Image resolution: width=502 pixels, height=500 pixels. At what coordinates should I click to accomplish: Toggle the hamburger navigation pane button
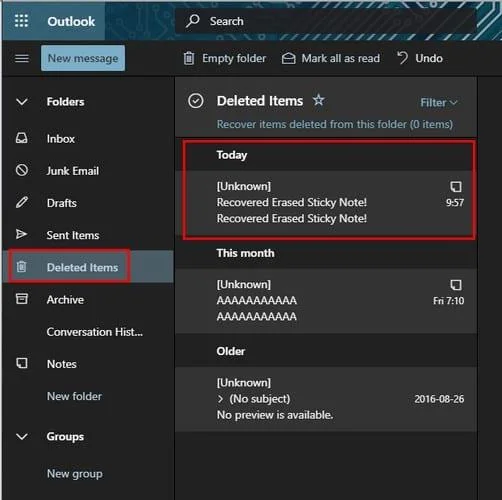pos(22,59)
